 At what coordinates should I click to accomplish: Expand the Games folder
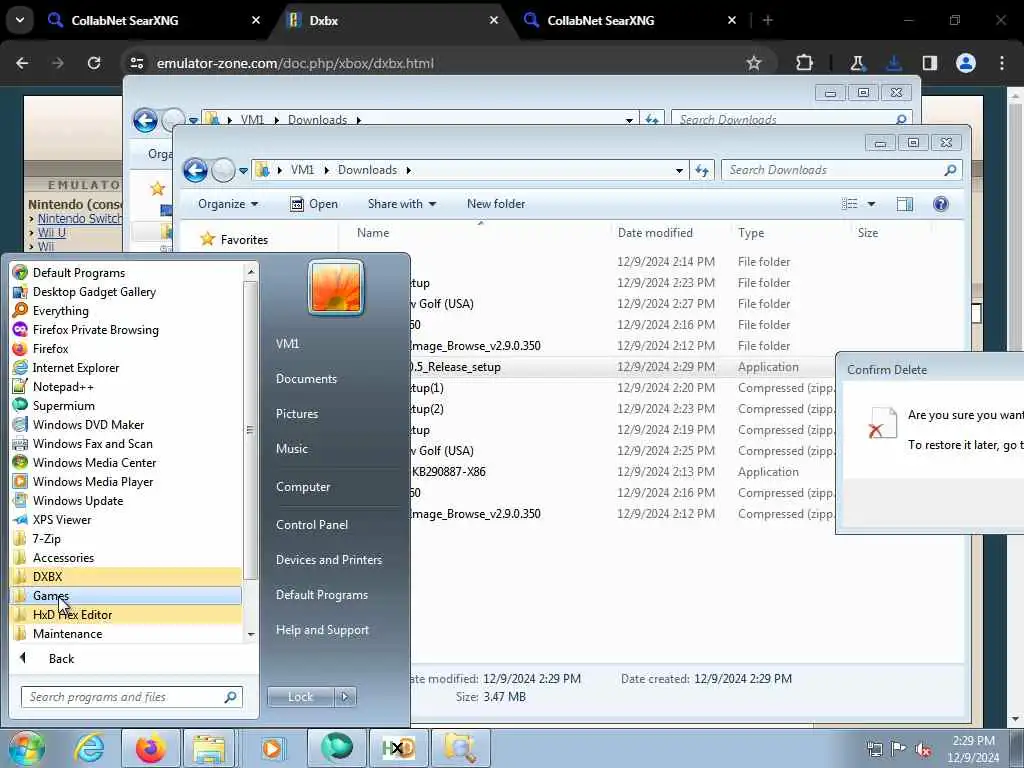click(50, 596)
